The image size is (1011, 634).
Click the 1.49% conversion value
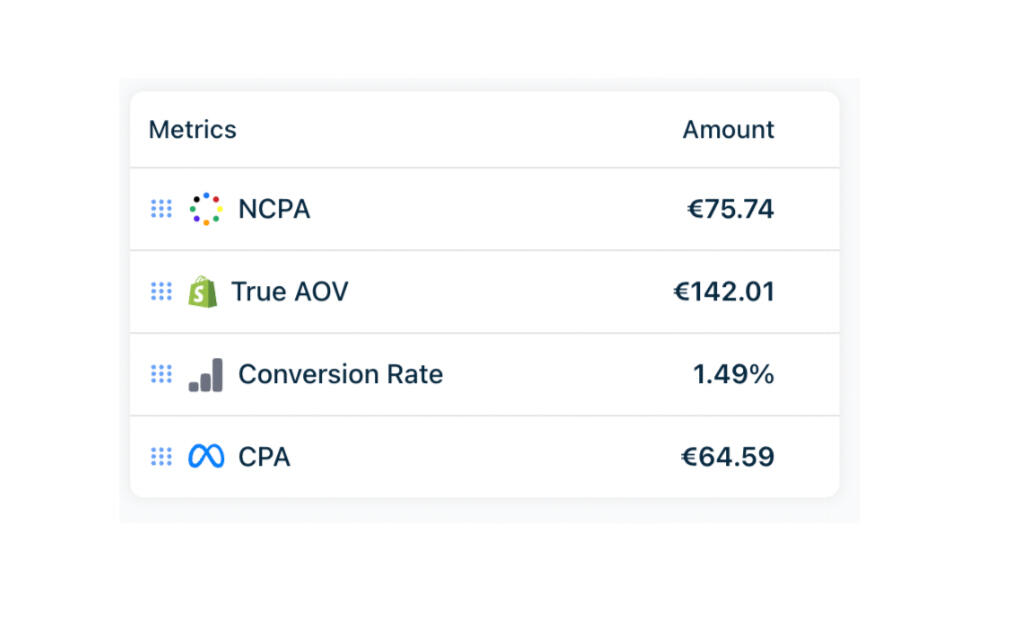(734, 375)
